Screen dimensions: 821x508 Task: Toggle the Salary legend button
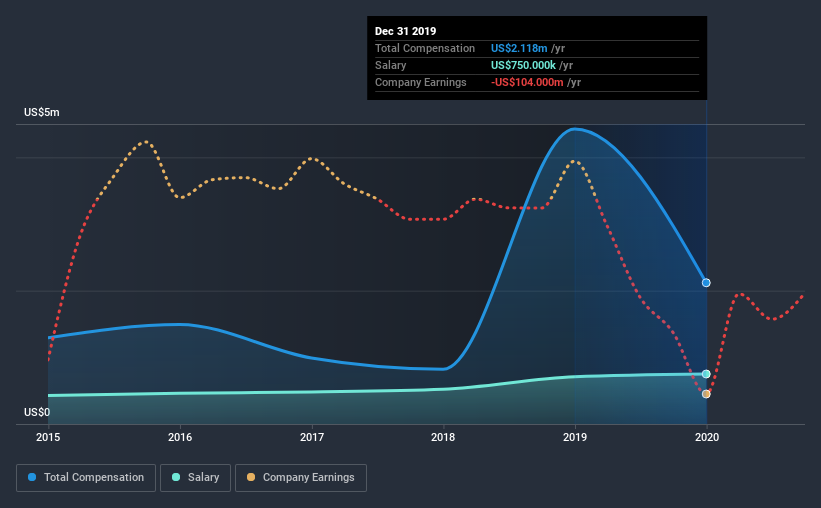pyautogui.click(x=195, y=478)
